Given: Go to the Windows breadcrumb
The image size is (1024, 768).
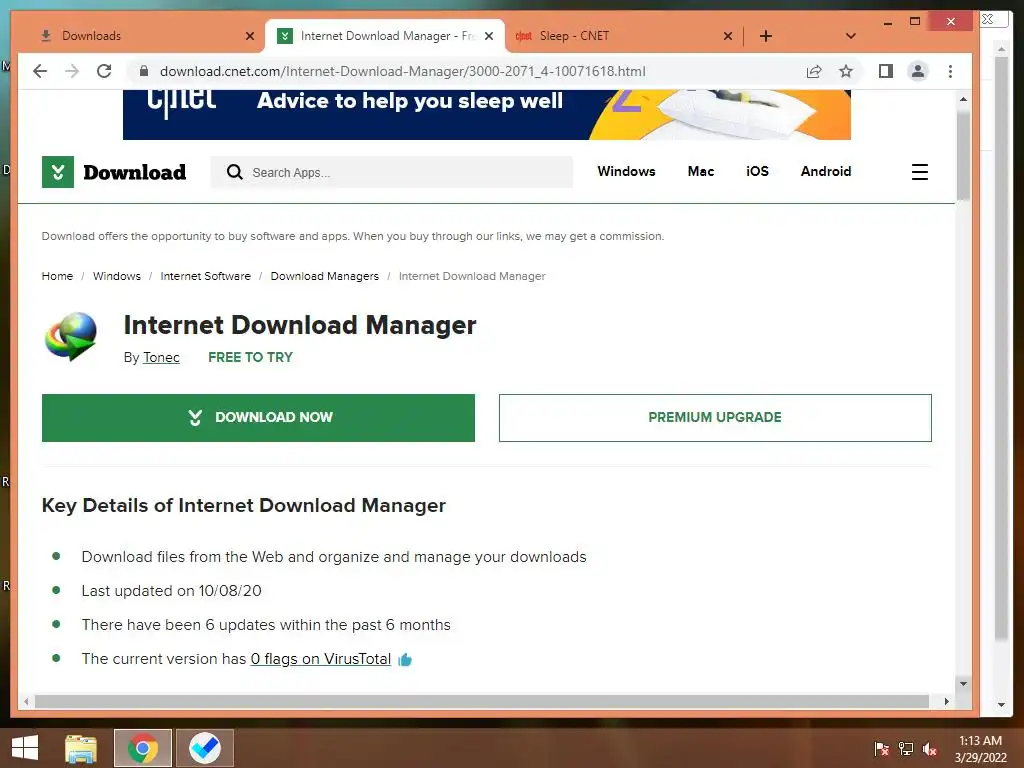Looking at the screenshot, I should [x=117, y=276].
